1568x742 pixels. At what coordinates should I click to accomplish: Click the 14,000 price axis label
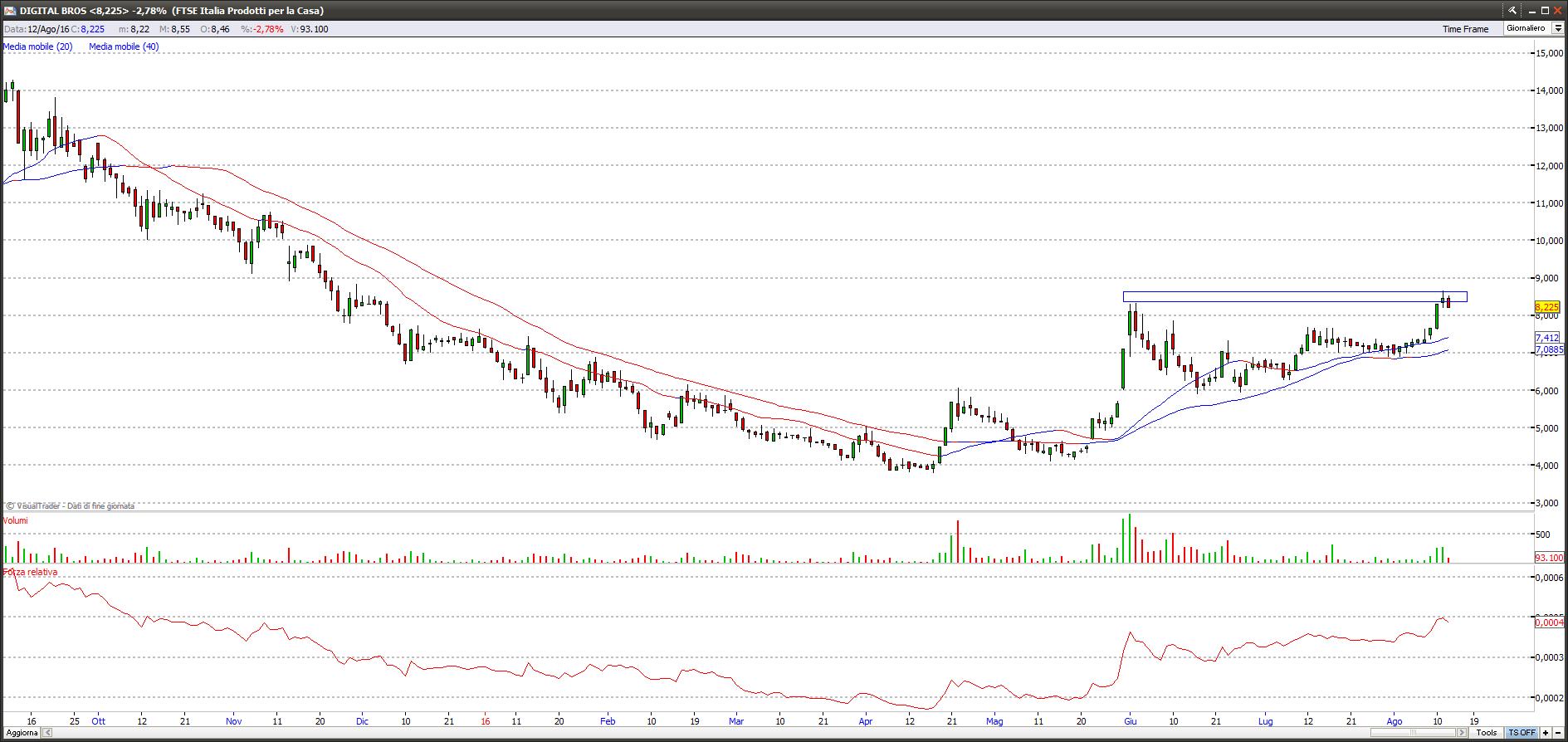[x=1550, y=90]
